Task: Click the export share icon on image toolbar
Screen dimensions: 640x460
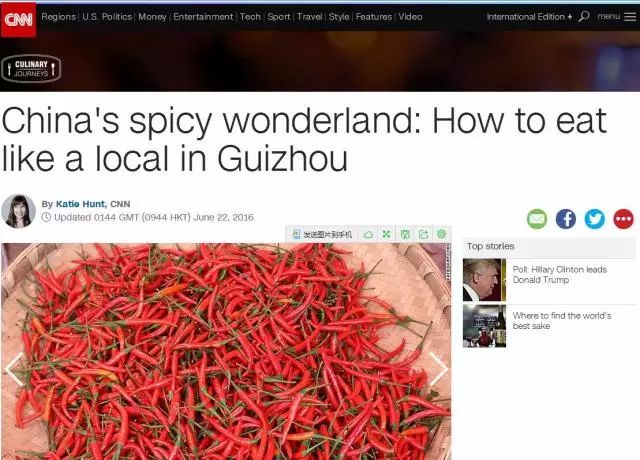Action: 423,234
